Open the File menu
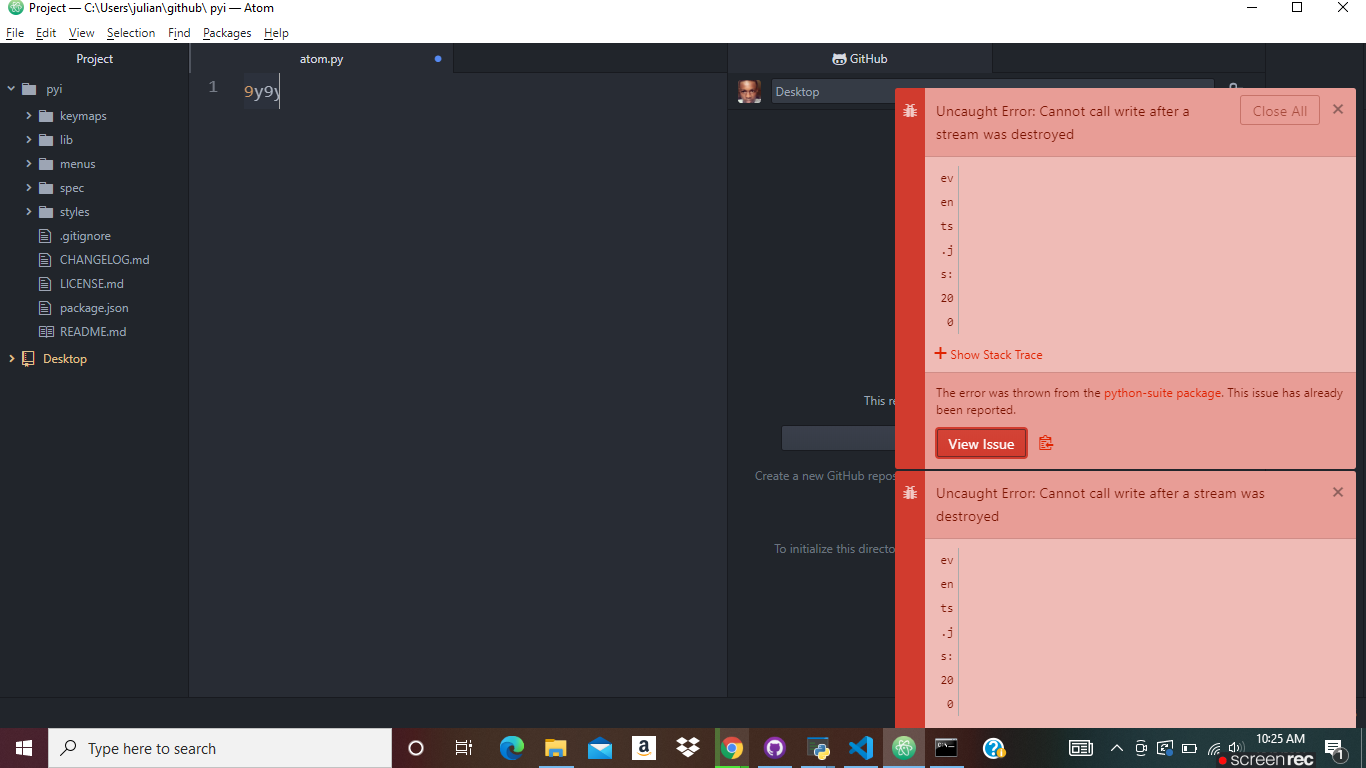The image size is (1366, 768). (x=15, y=33)
